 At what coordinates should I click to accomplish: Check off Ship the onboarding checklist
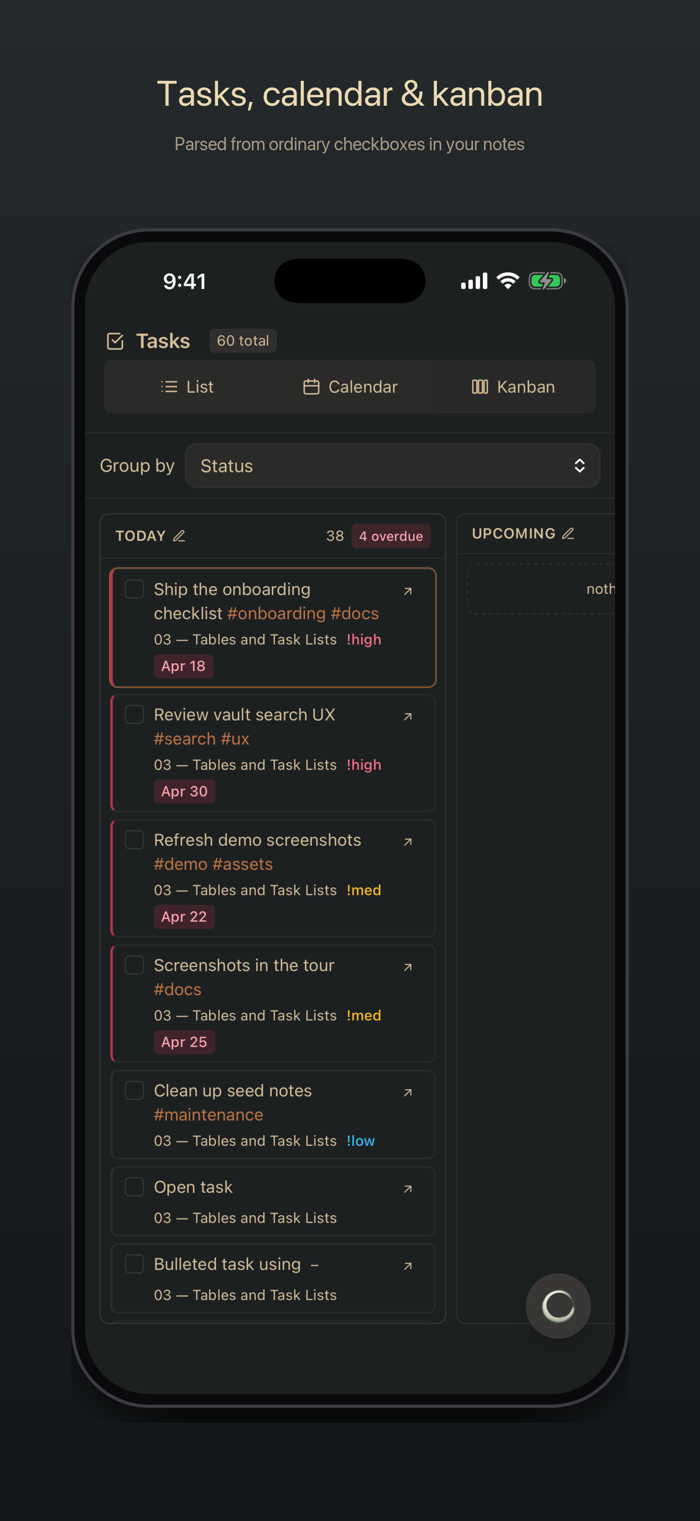134,589
